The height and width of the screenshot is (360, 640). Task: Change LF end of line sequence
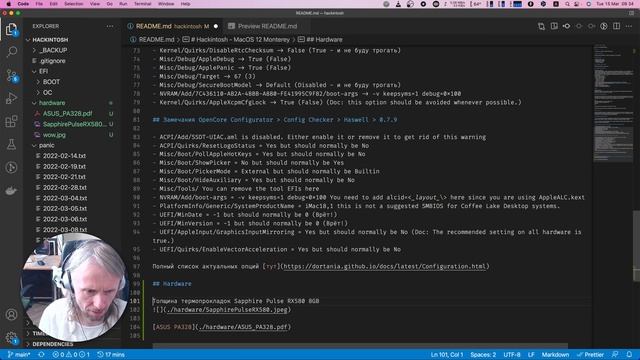coord(531,355)
